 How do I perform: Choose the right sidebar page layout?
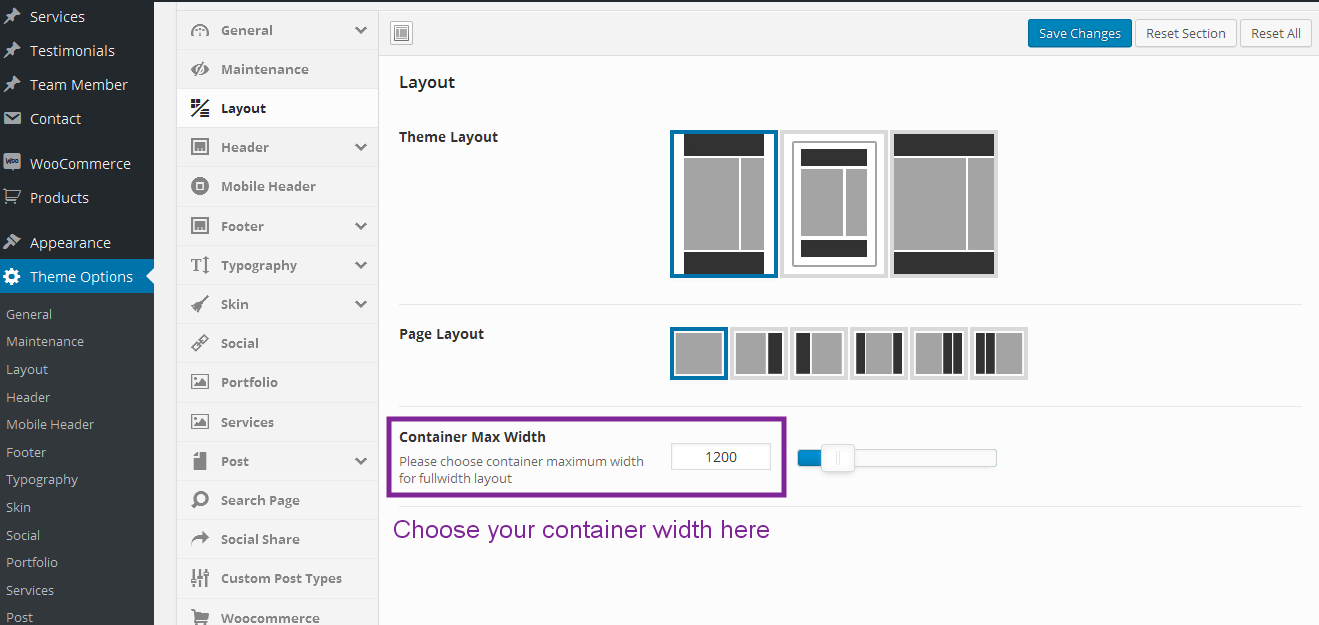[759, 353]
